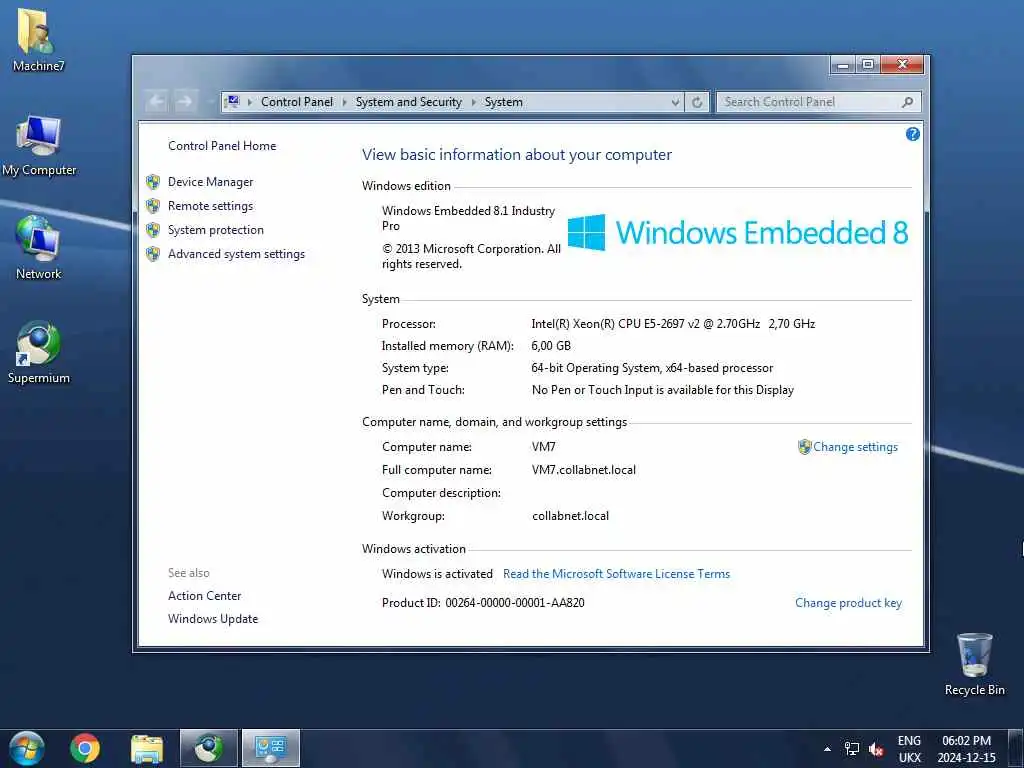Click the shield icon beside Change settings

tap(805, 447)
